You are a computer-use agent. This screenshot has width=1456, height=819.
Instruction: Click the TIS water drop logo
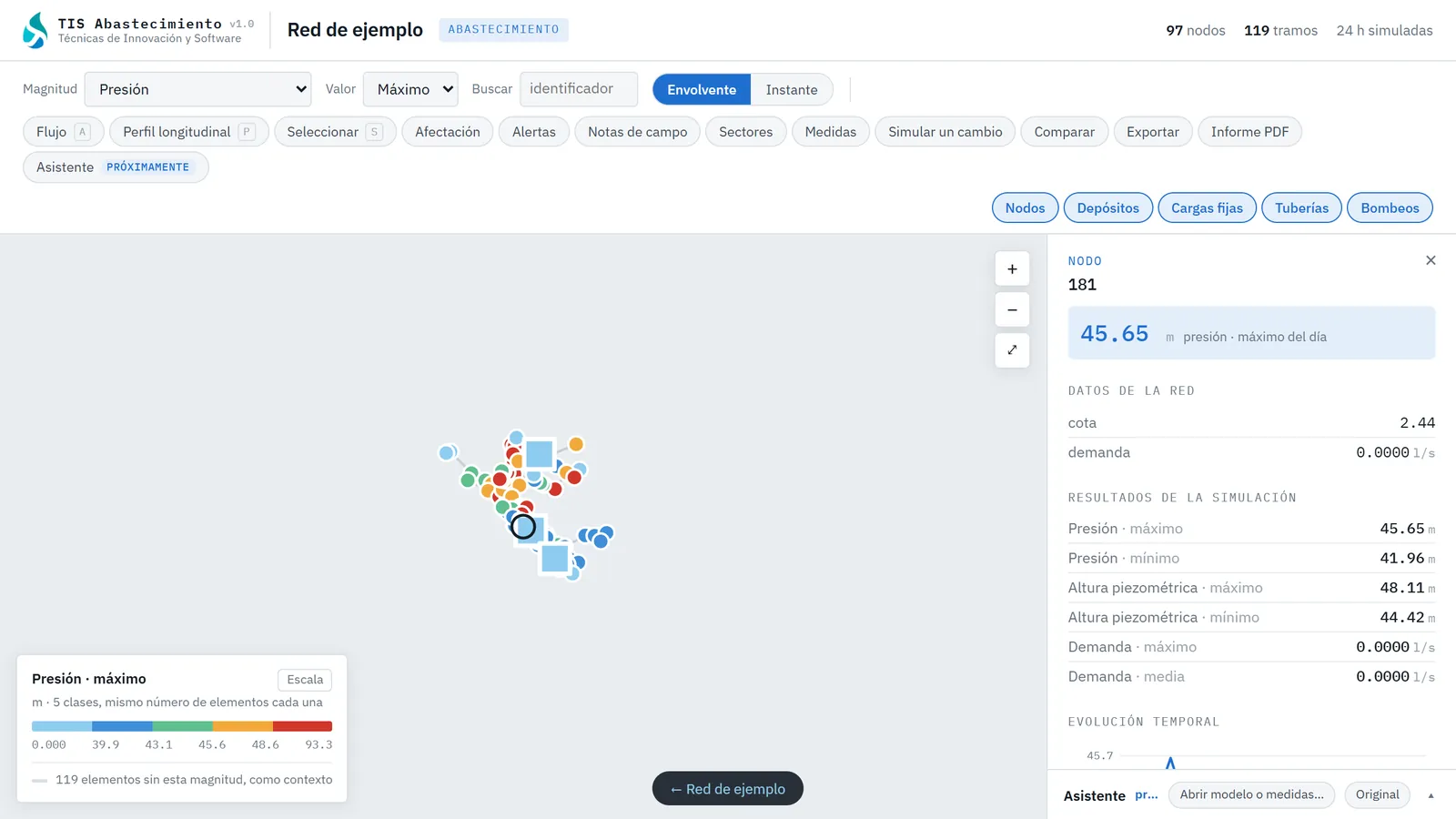click(35, 30)
